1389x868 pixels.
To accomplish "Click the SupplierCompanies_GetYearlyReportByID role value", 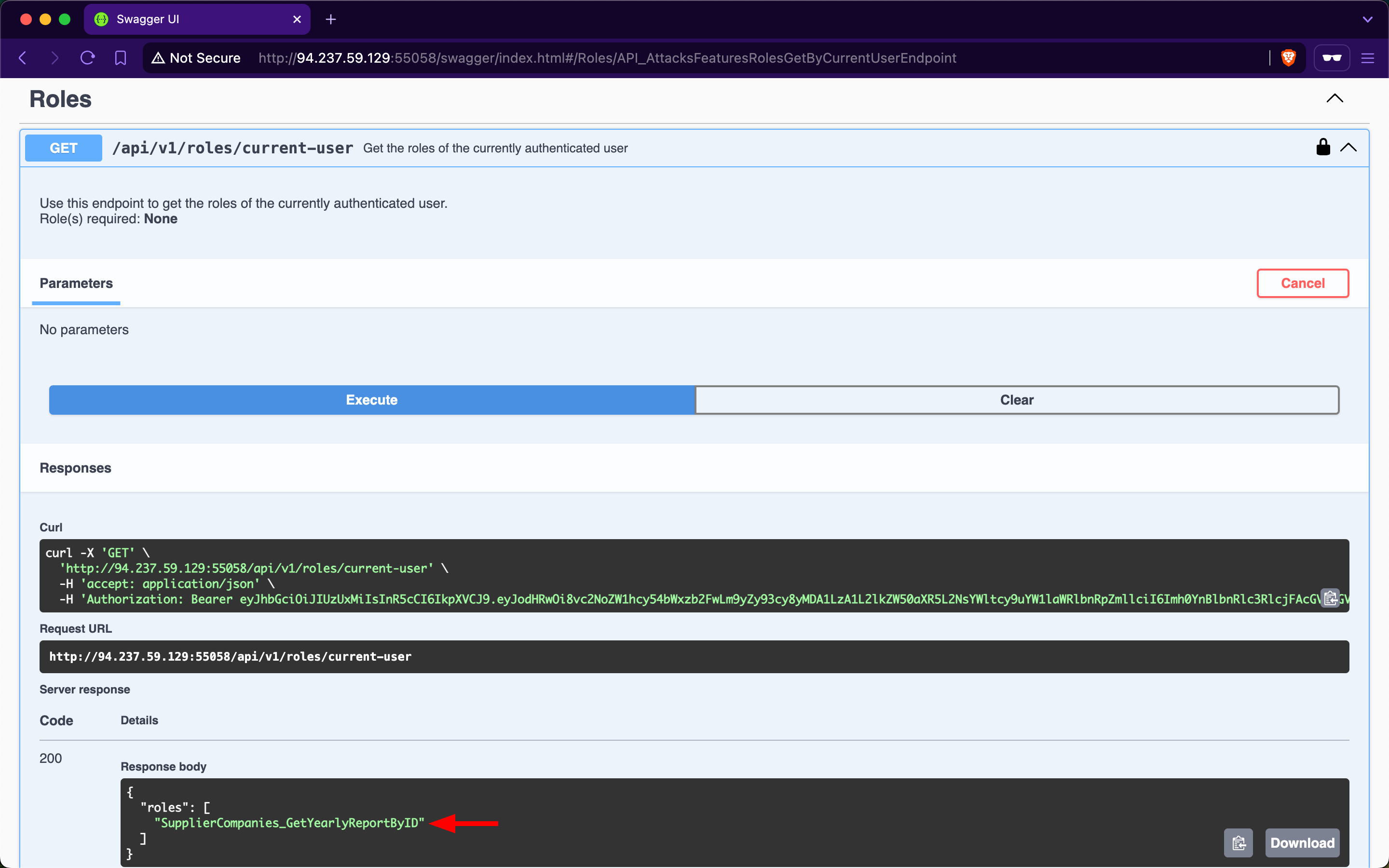I will click(x=289, y=823).
